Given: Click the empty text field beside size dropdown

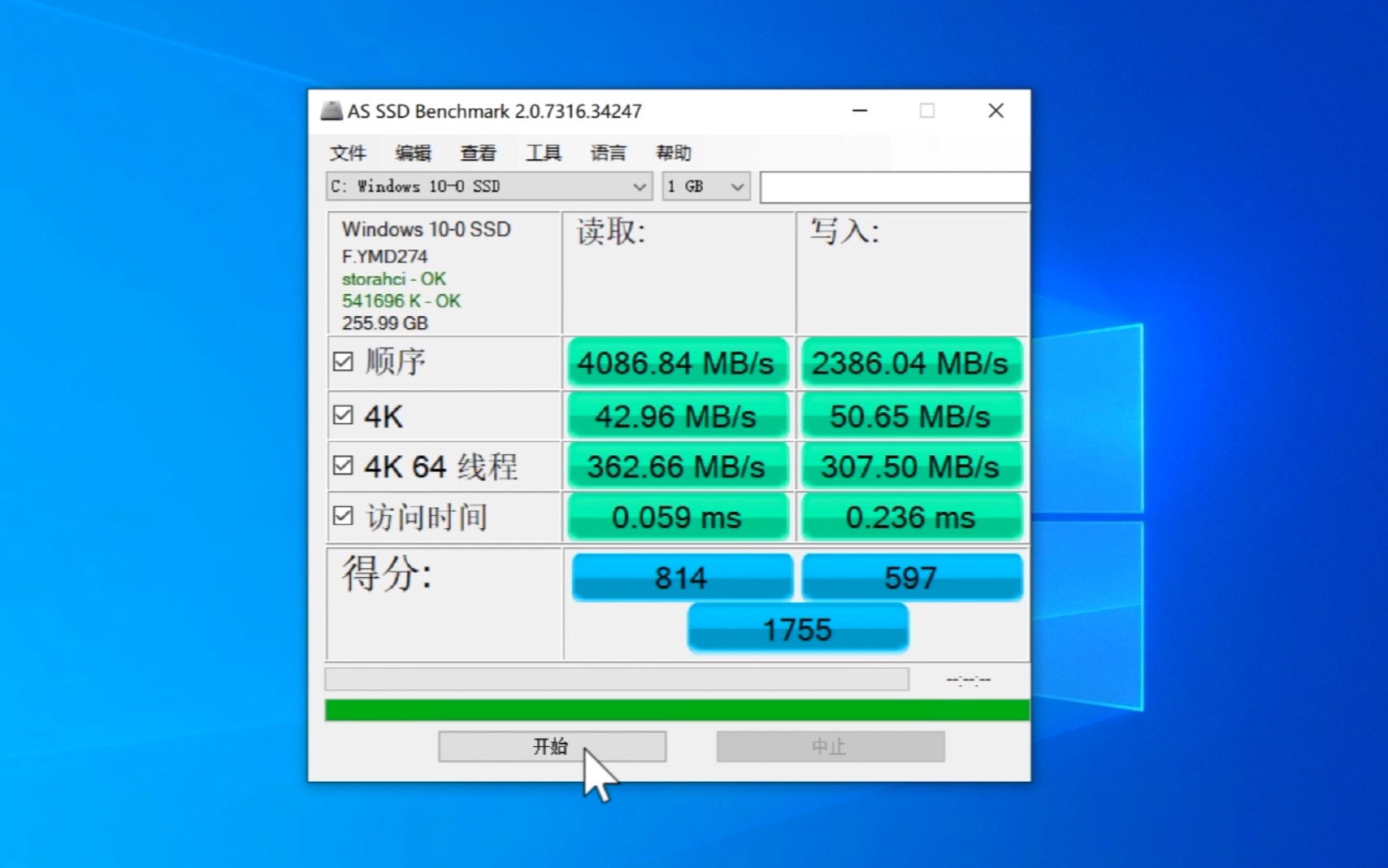Looking at the screenshot, I should [894, 187].
